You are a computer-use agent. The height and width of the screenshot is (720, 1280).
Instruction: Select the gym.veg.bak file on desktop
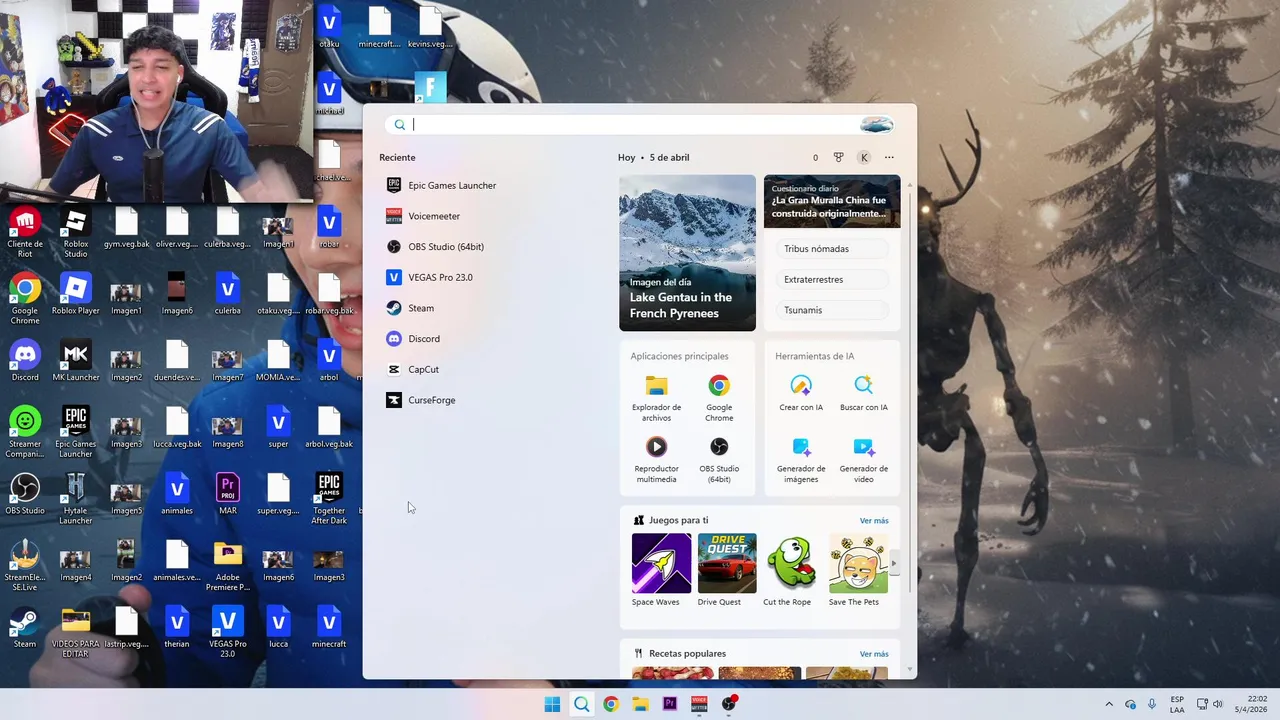click(x=126, y=231)
